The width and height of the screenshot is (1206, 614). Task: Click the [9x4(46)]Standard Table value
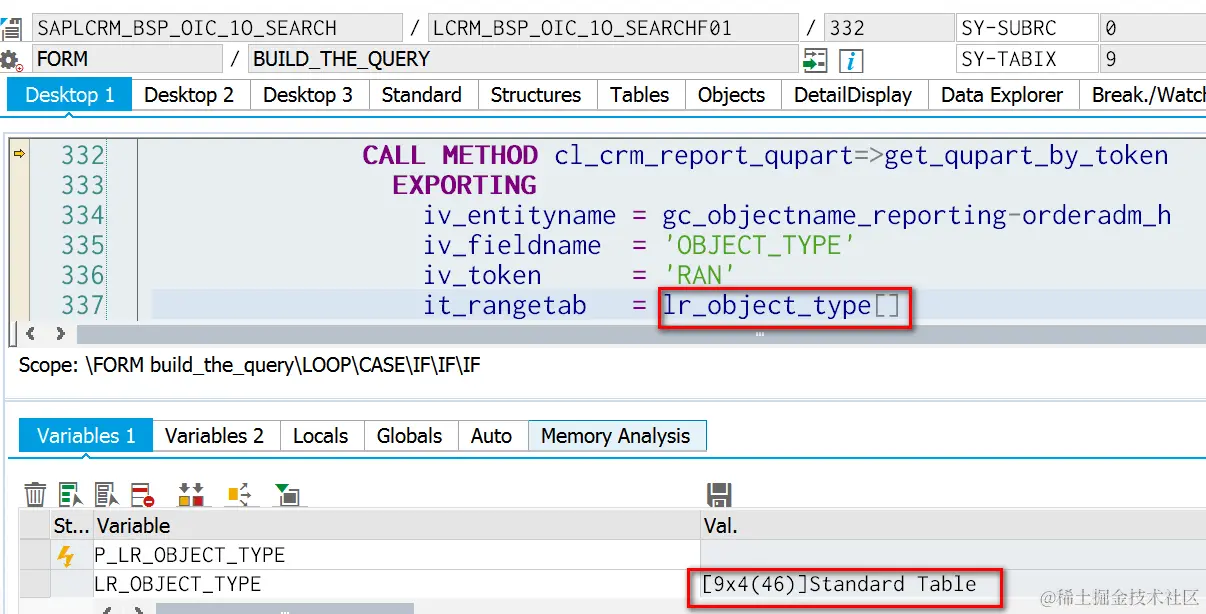tap(840, 584)
